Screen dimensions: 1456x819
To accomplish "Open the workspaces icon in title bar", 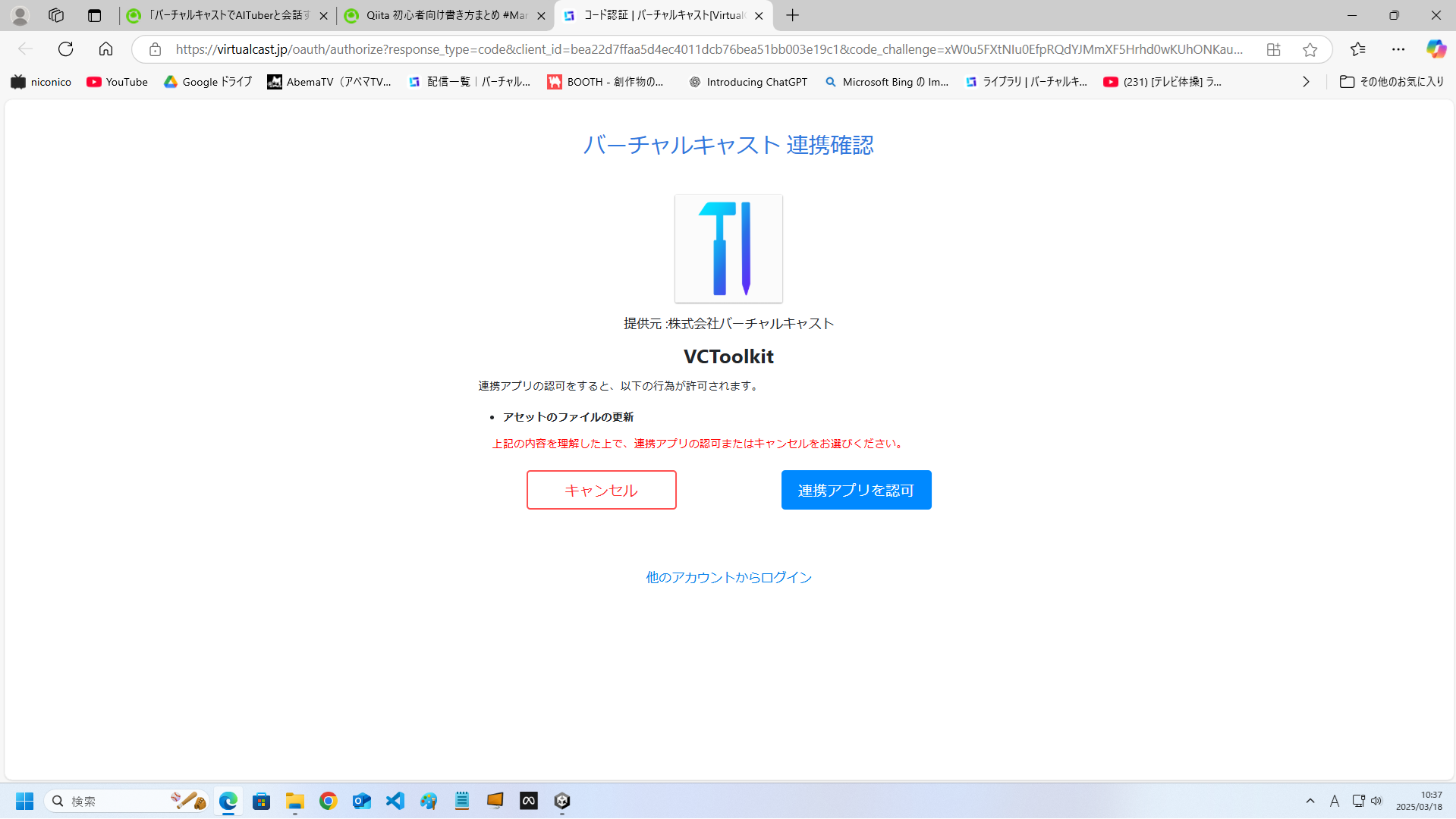I will pyautogui.click(x=56, y=15).
